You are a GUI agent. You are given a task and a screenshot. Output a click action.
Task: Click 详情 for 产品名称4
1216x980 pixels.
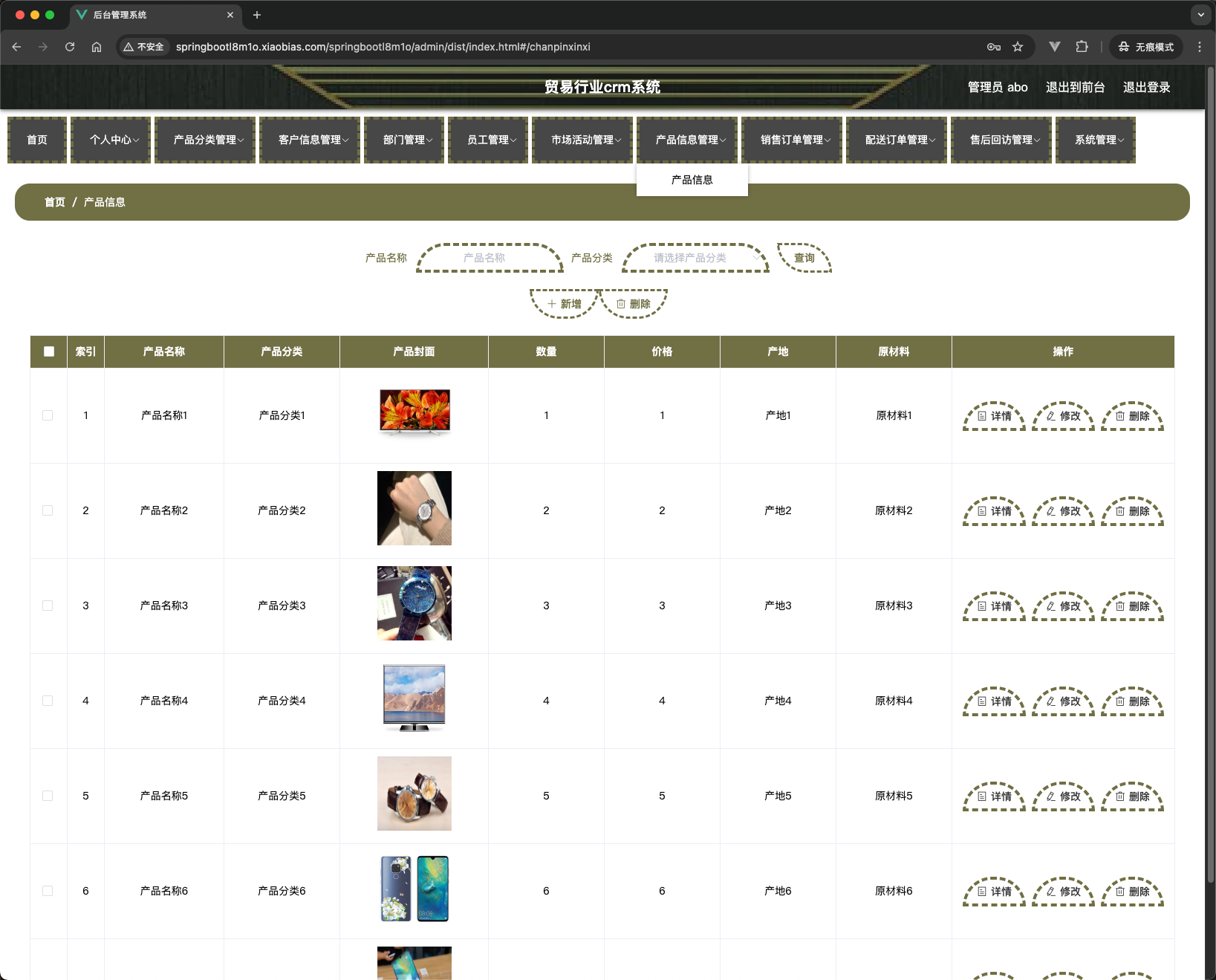[x=994, y=701]
